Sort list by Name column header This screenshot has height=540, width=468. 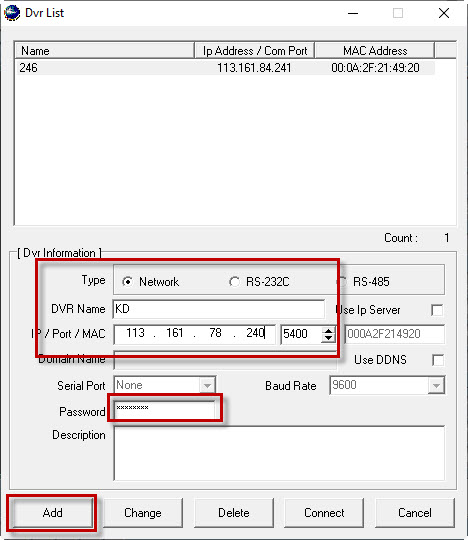[105, 51]
